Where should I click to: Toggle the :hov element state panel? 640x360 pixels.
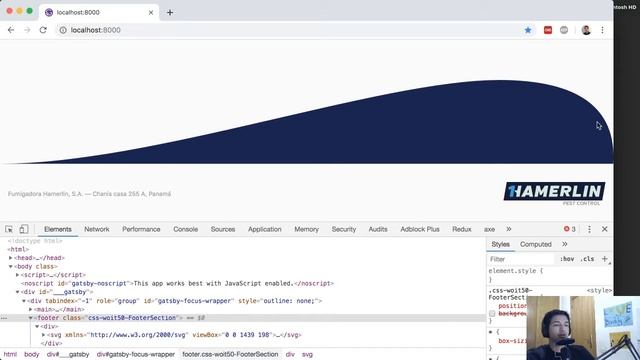click(x=567, y=259)
